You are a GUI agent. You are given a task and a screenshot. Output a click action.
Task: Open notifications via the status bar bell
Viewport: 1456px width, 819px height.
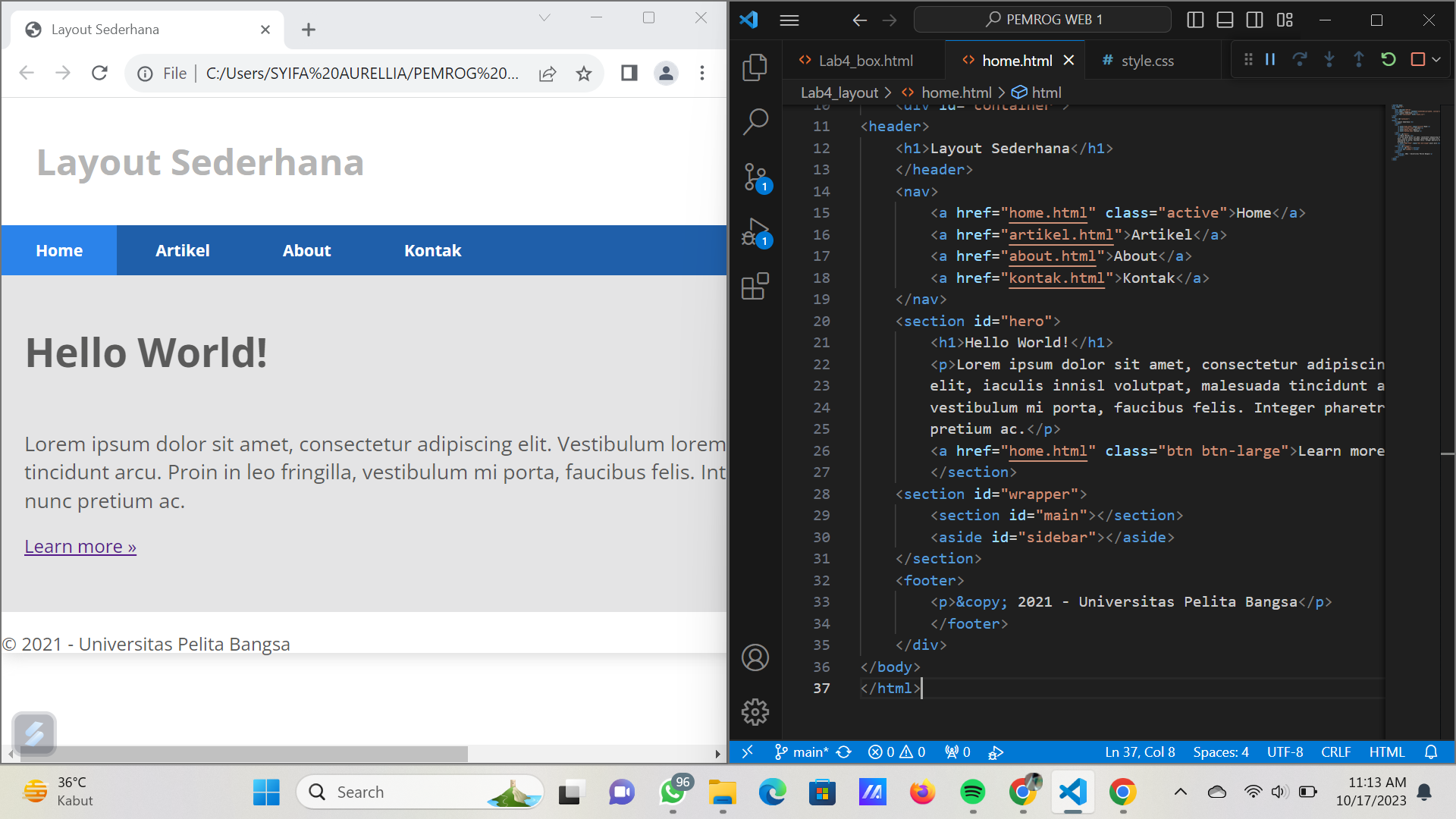[1432, 752]
